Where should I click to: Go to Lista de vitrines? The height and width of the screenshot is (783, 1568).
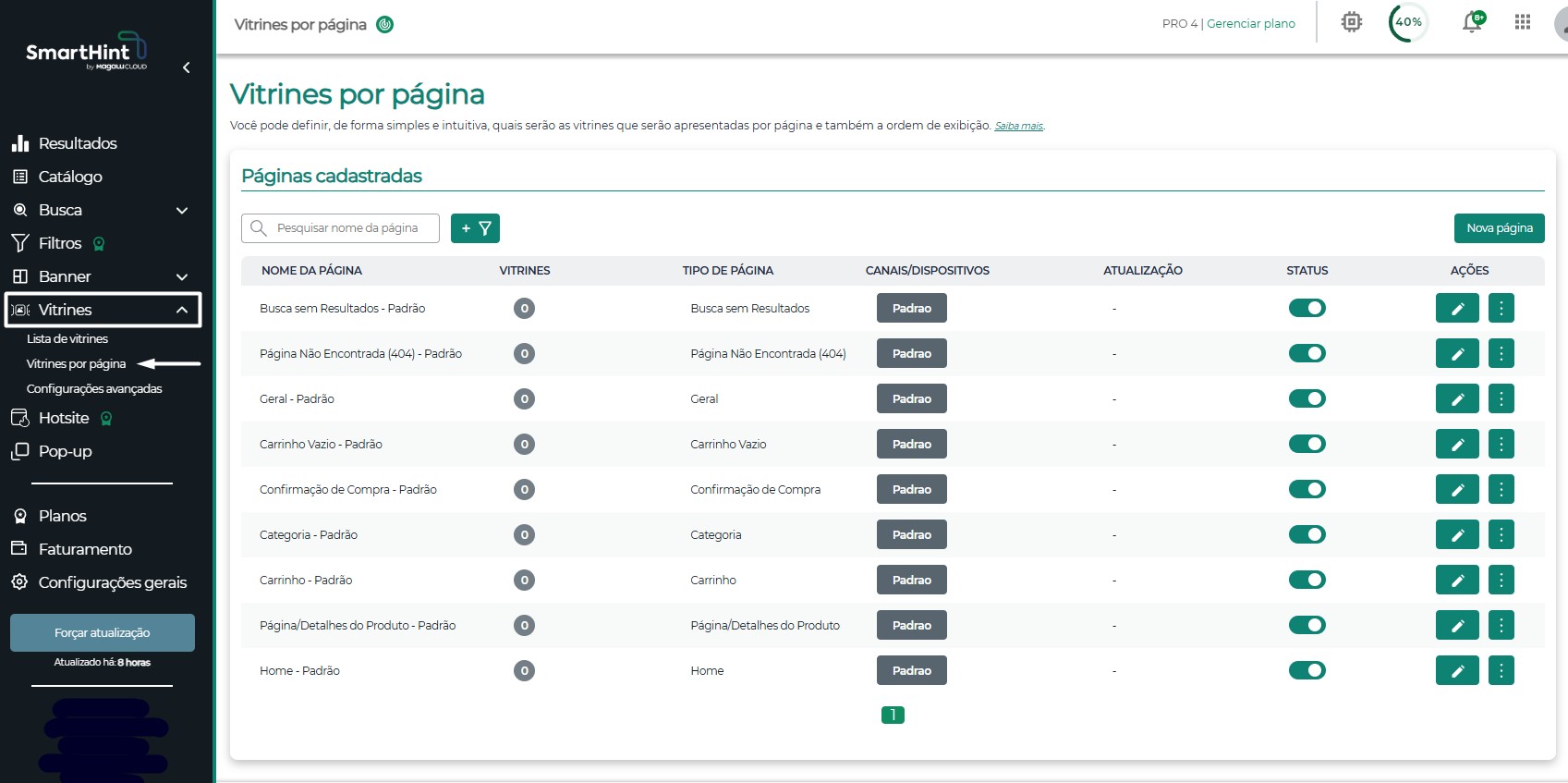(x=67, y=339)
